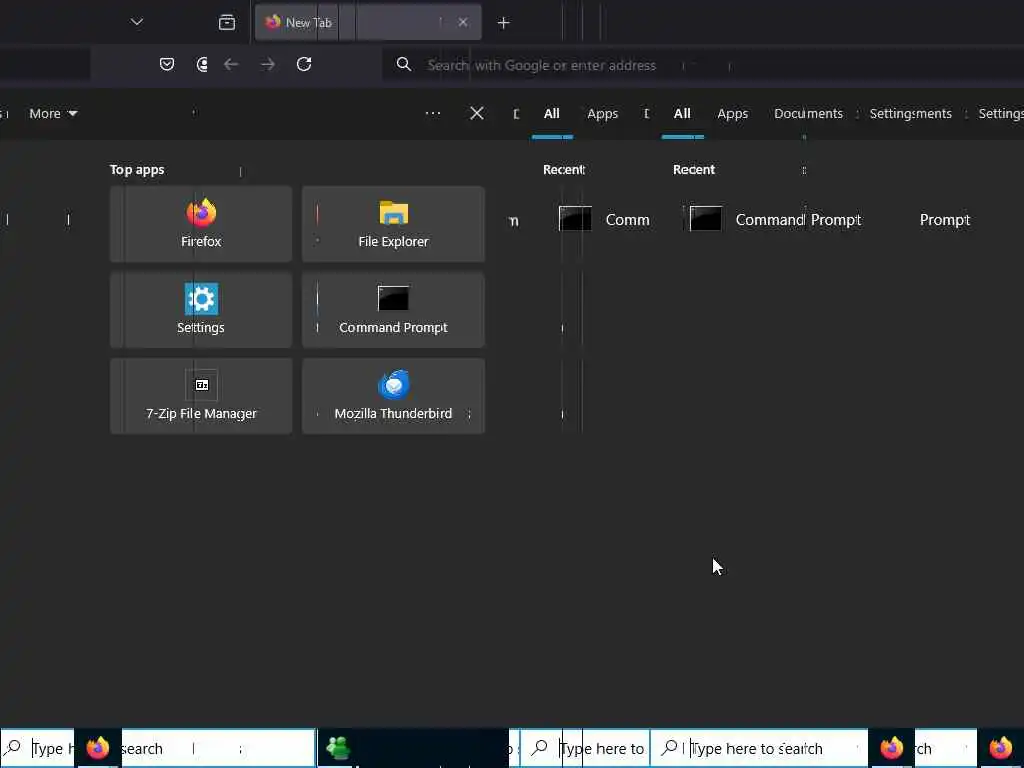Close the New Tab browser tab
Image resolution: width=1024 pixels, height=768 pixels.
coord(463,22)
